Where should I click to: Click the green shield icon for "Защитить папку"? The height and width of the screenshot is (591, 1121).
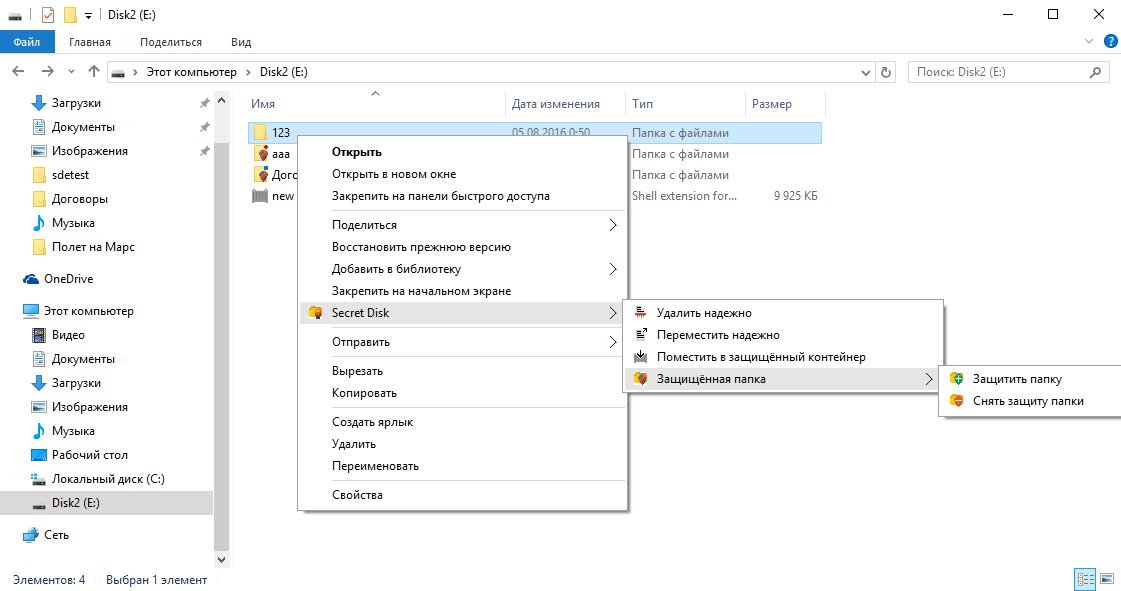955,378
